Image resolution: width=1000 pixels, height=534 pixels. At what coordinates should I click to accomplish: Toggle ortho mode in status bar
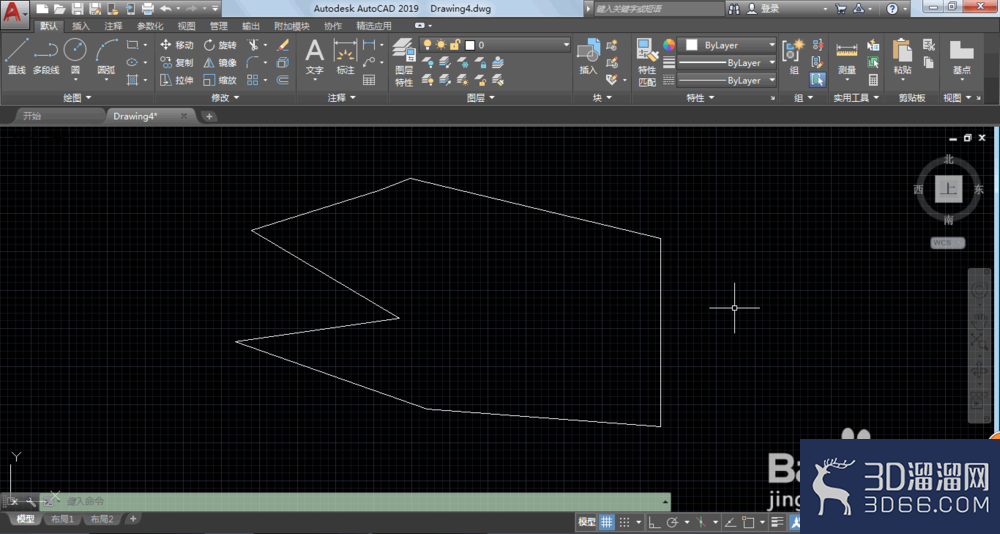pos(654,522)
